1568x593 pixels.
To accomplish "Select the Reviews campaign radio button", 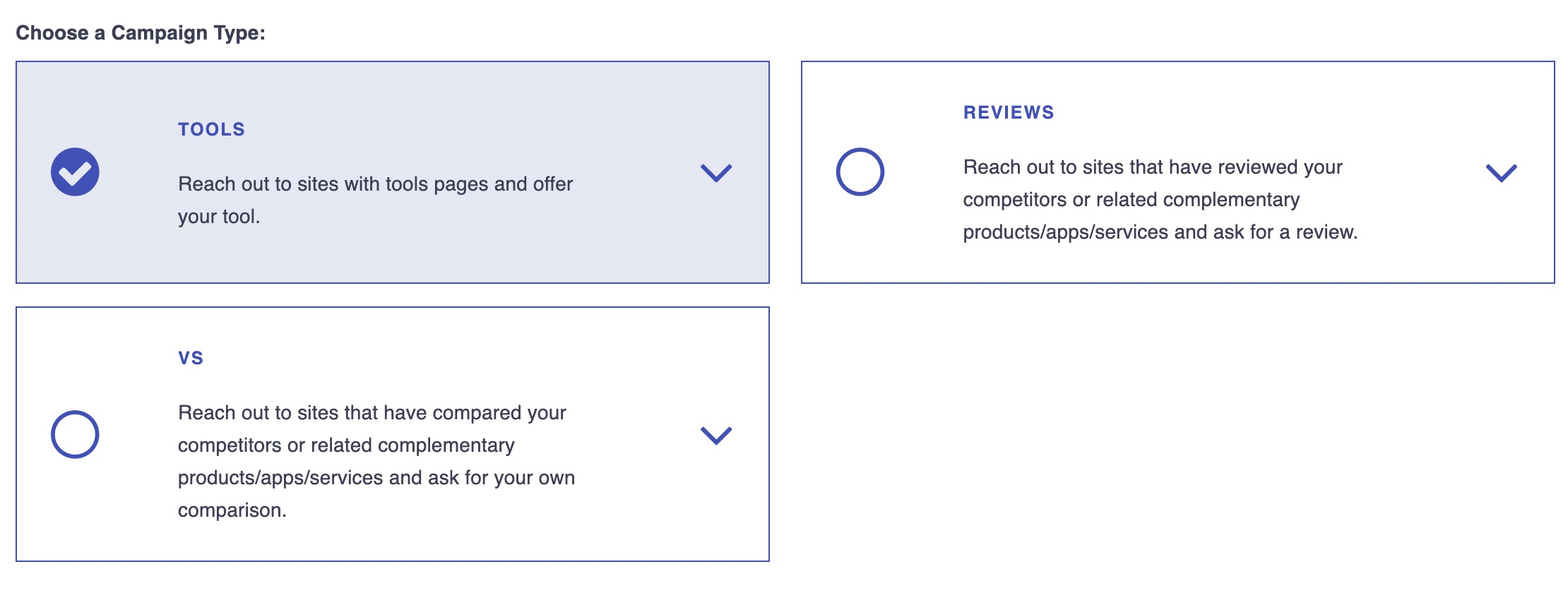I will (860, 172).
